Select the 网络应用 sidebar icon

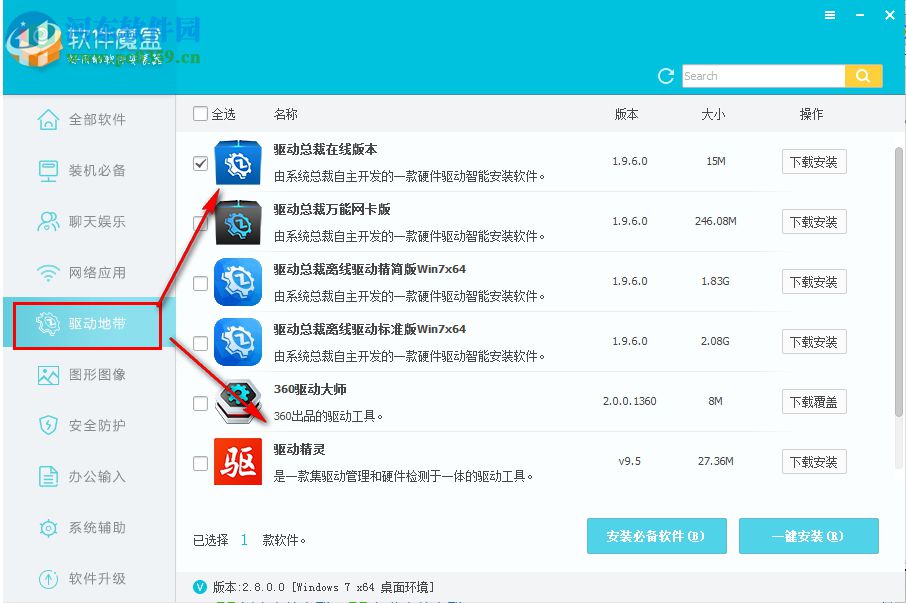click(47, 272)
